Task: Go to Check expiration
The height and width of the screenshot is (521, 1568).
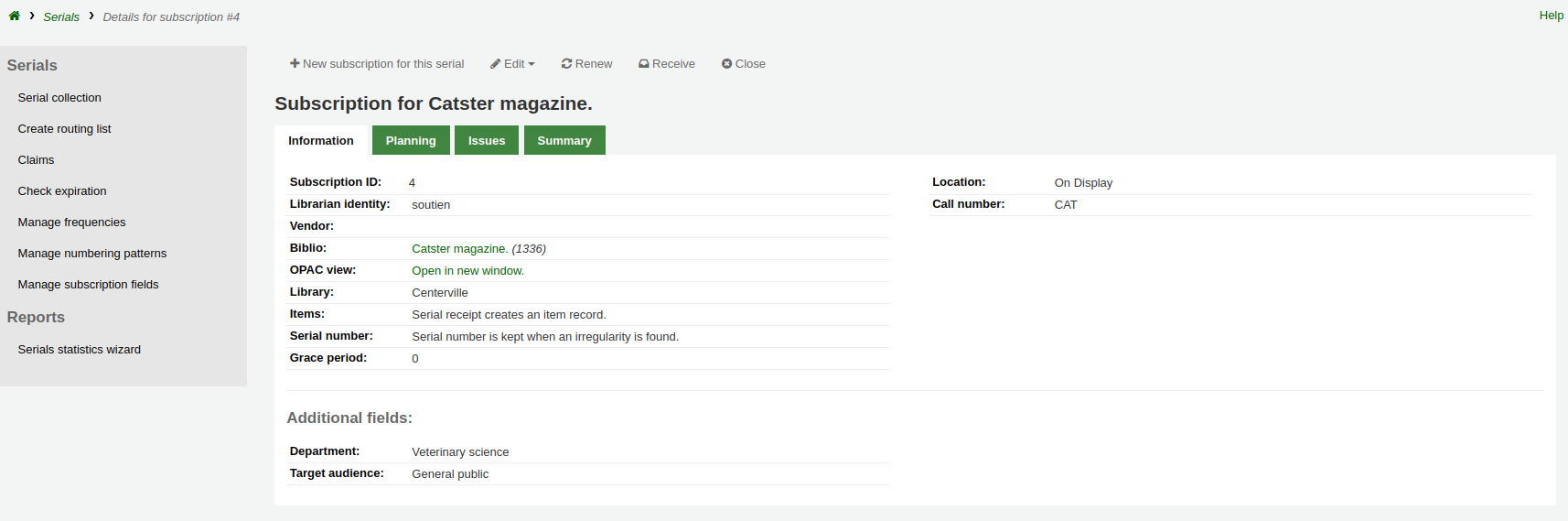Action: pos(62,191)
